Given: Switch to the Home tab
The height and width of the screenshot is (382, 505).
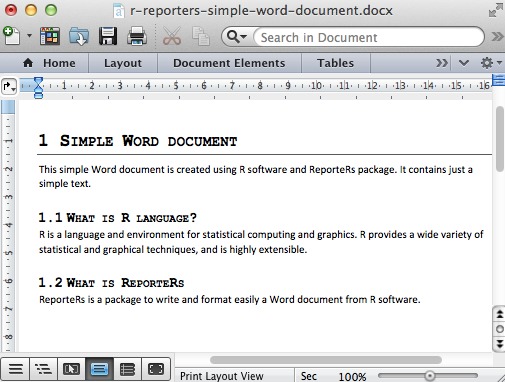Looking at the screenshot, I should point(49,63).
